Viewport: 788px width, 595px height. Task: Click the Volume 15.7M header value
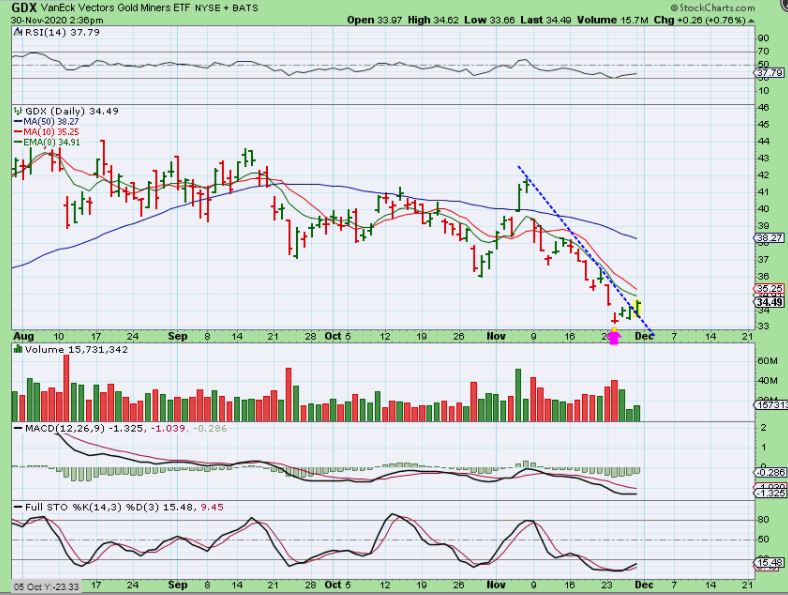click(x=613, y=20)
